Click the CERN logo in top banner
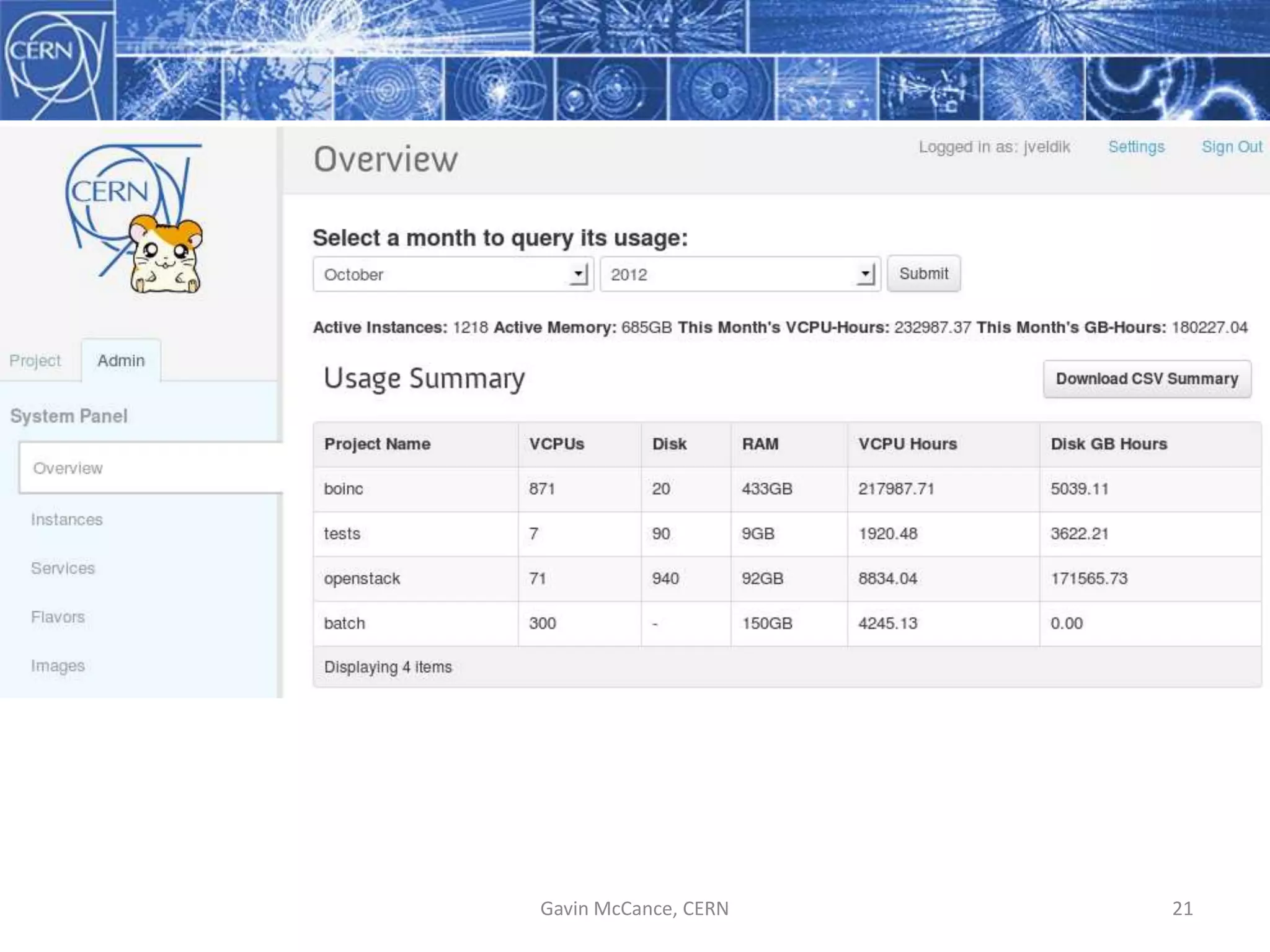The height and width of the screenshot is (952, 1270). (x=55, y=60)
